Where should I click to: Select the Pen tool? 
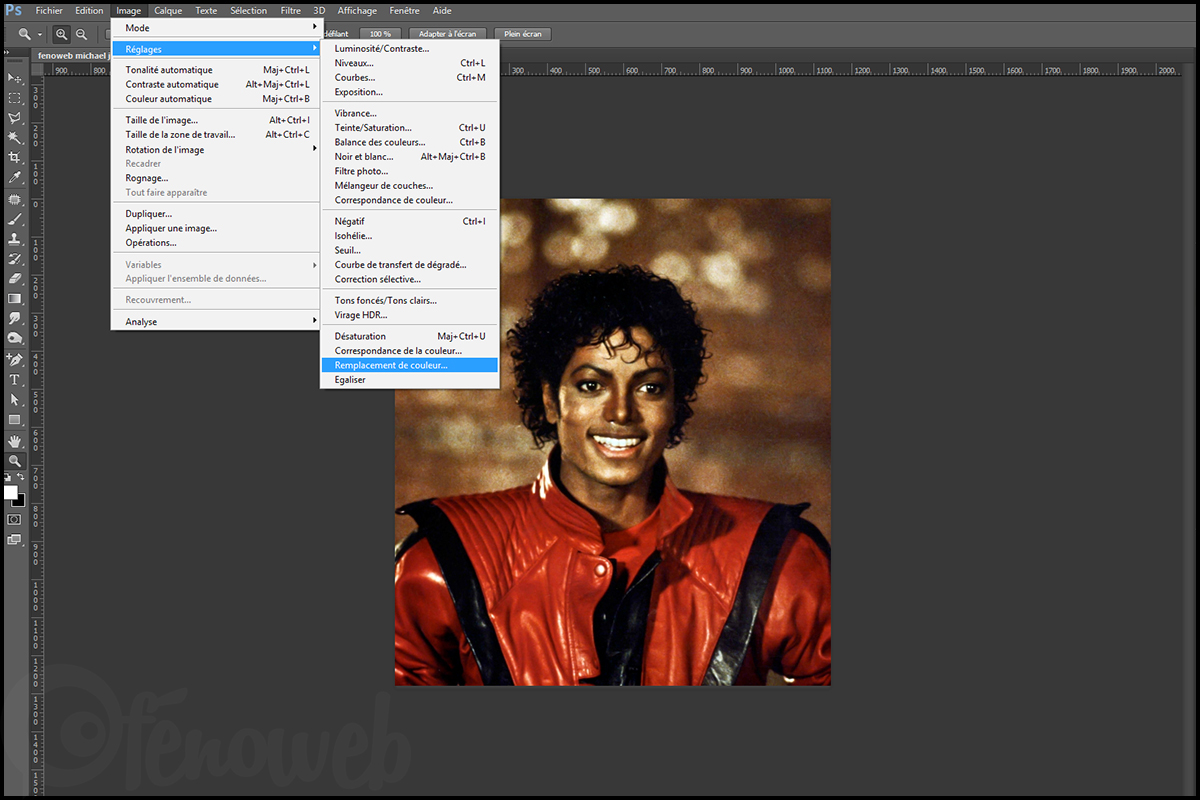15,360
